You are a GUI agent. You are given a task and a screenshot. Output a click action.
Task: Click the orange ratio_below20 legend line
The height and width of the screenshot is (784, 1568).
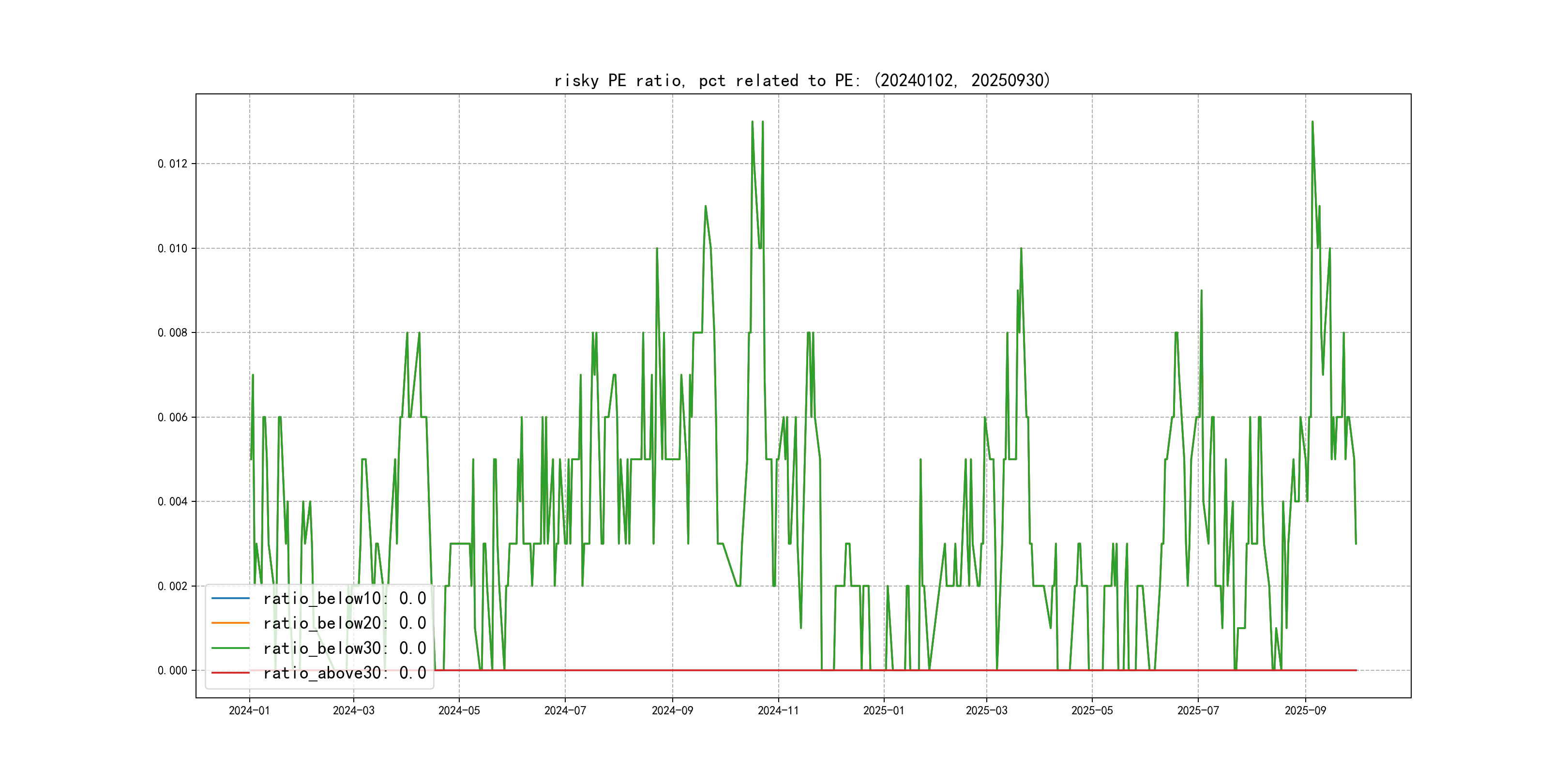[230, 623]
